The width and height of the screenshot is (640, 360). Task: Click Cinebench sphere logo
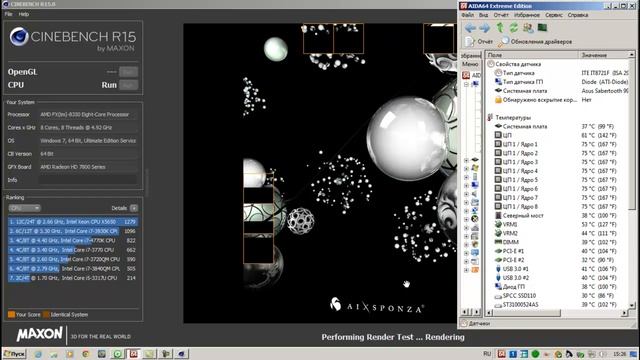pos(19,37)
